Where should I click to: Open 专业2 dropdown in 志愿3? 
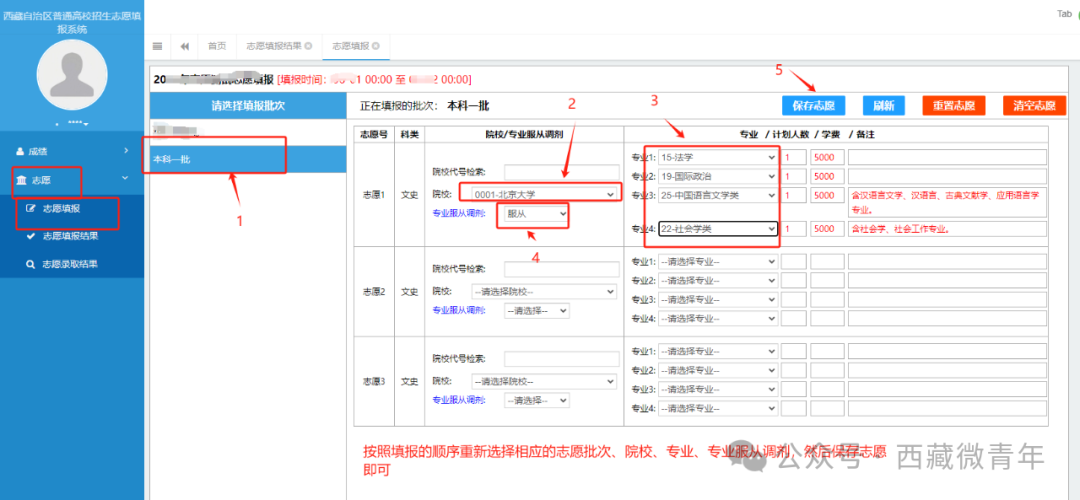(718, 371)
